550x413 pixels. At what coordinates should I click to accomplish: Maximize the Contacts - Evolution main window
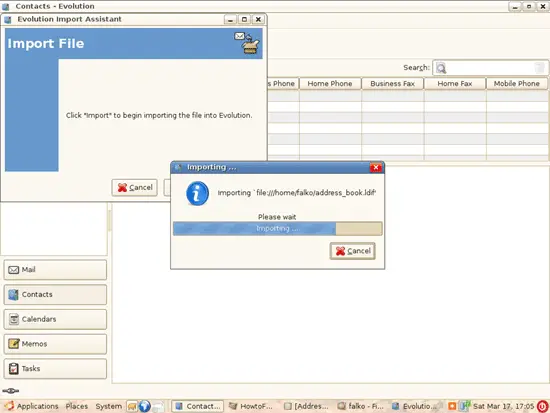pyautogui.click(x=529, y=7)
